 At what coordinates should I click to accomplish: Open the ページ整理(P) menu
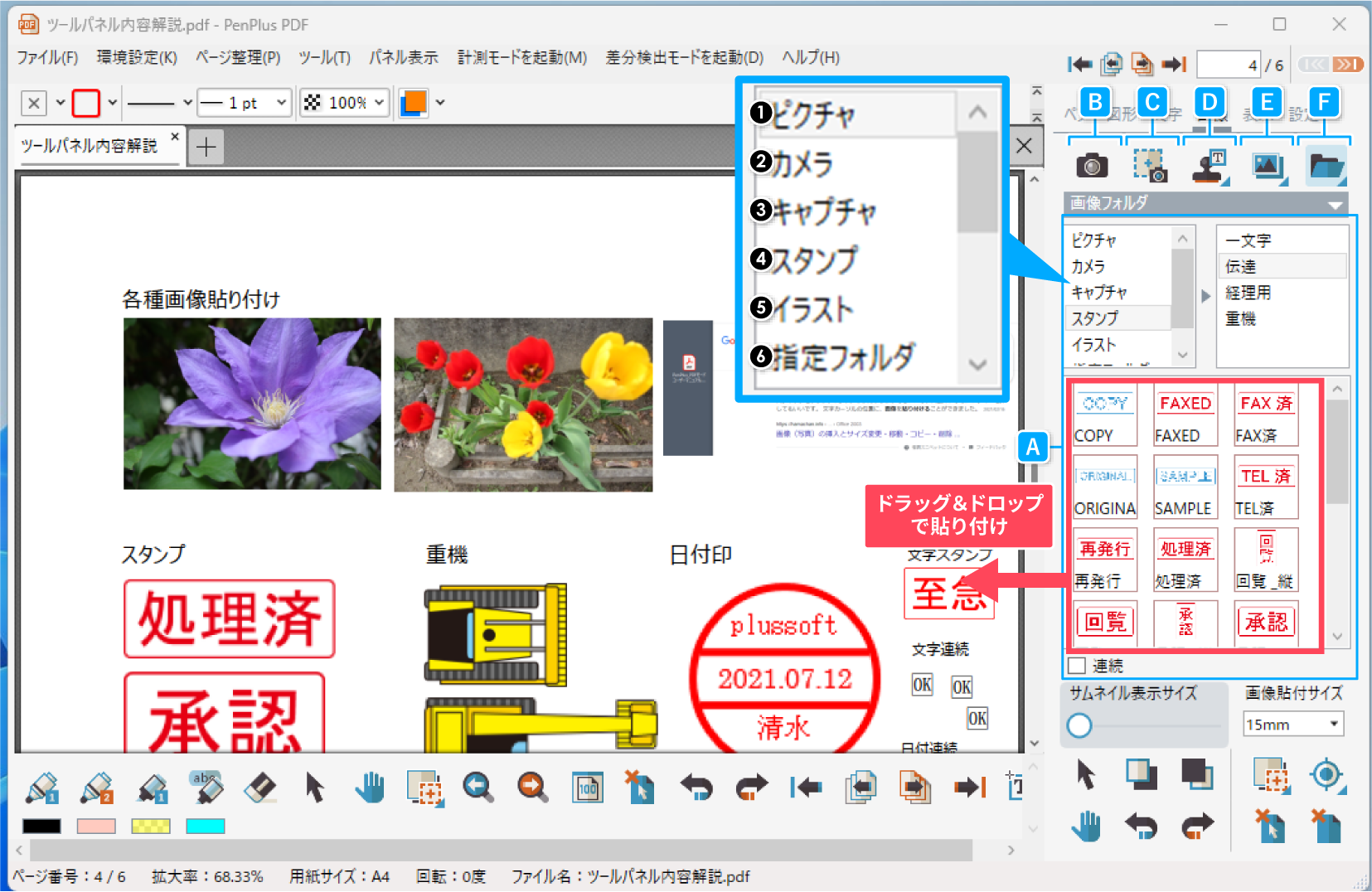point(238,57)
